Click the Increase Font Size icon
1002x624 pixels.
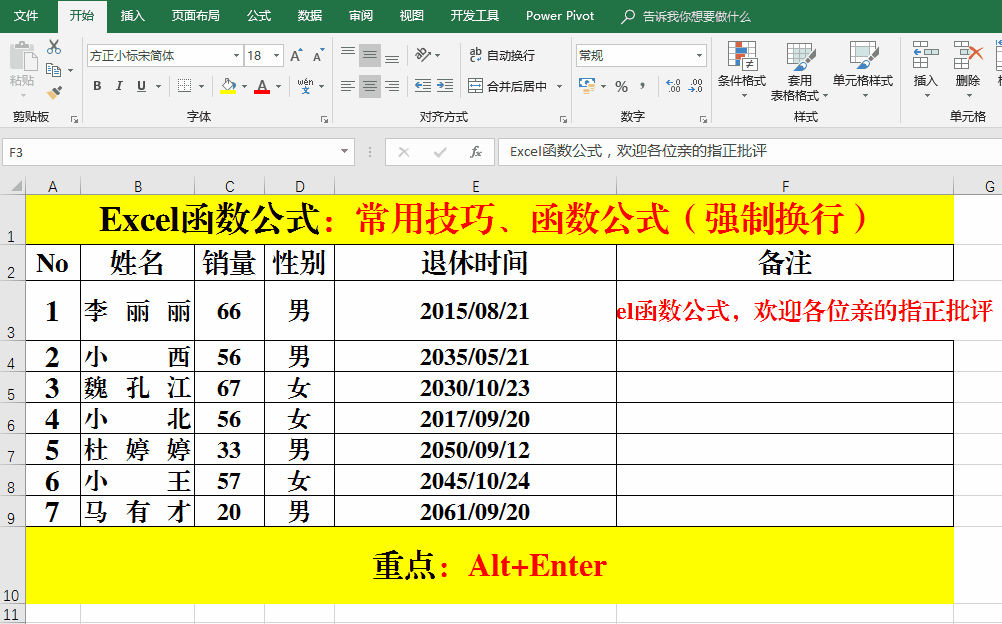296,56
